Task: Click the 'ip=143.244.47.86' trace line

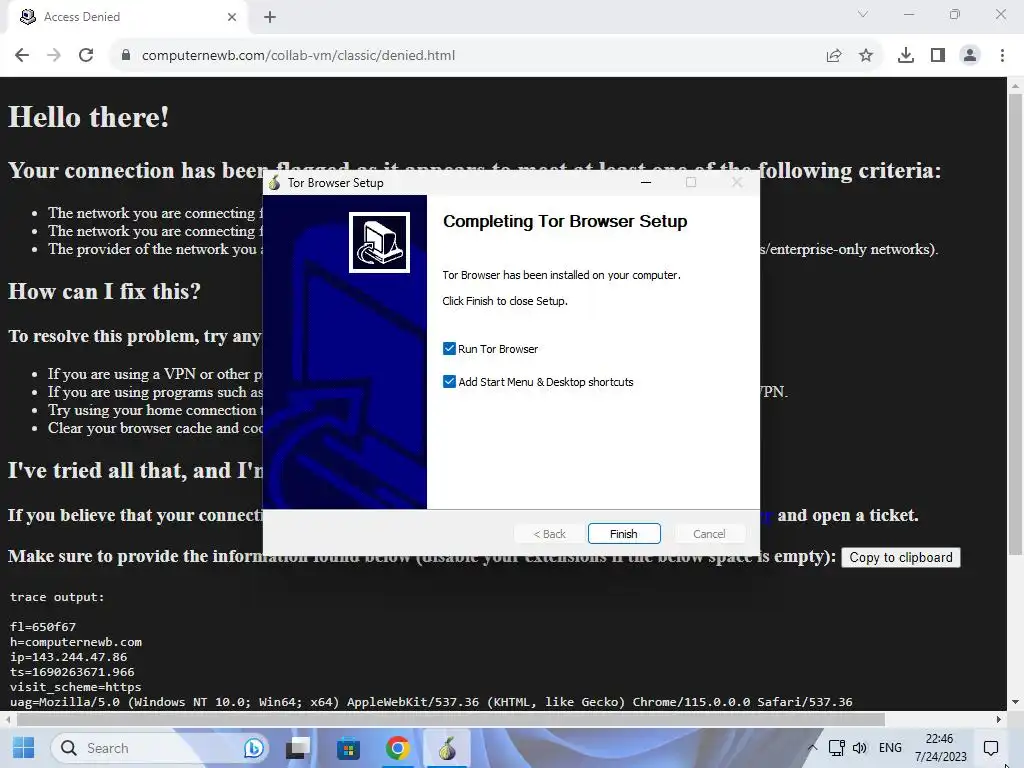Action: [69, 657]
